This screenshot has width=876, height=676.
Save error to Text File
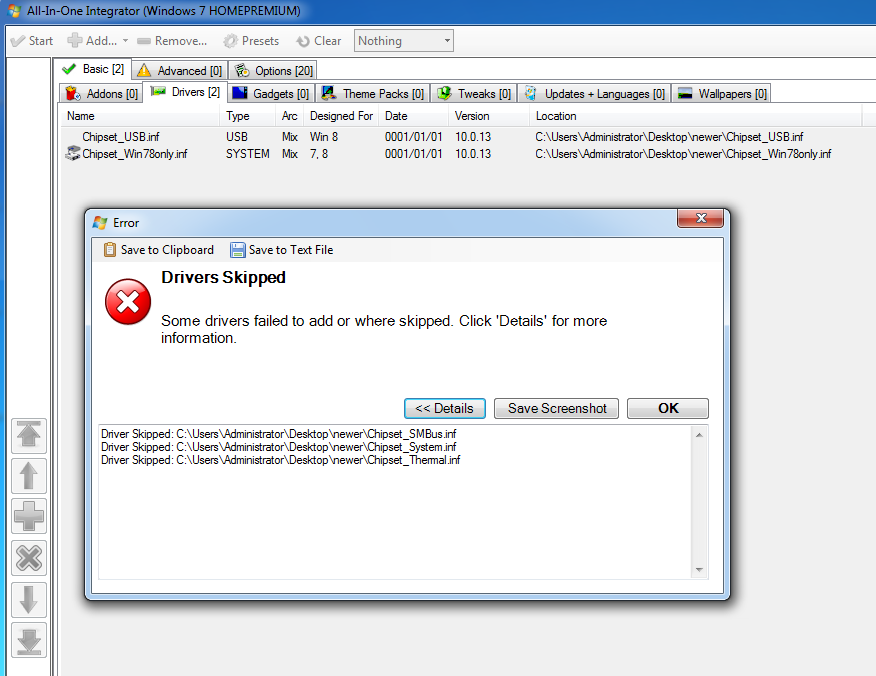pyautogui.click(x=282, y=250)
